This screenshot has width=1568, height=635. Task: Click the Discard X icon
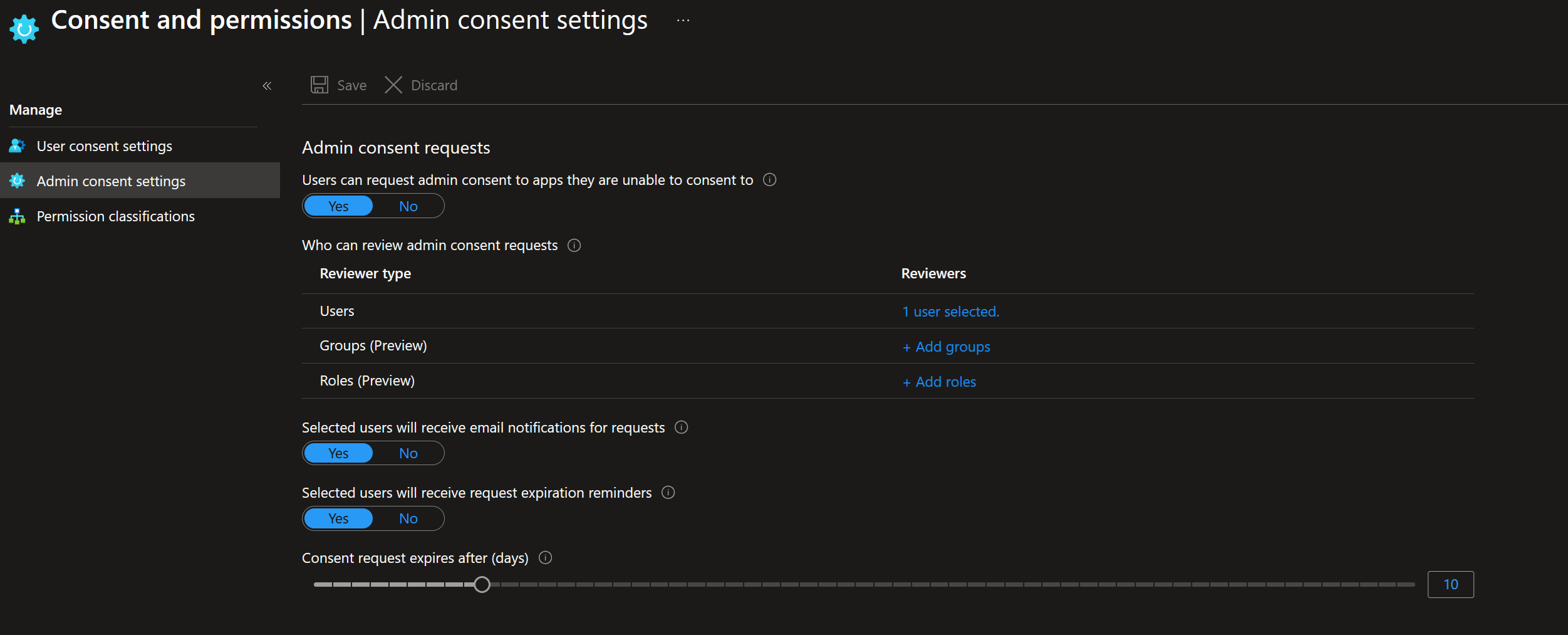tap(393, 85)
